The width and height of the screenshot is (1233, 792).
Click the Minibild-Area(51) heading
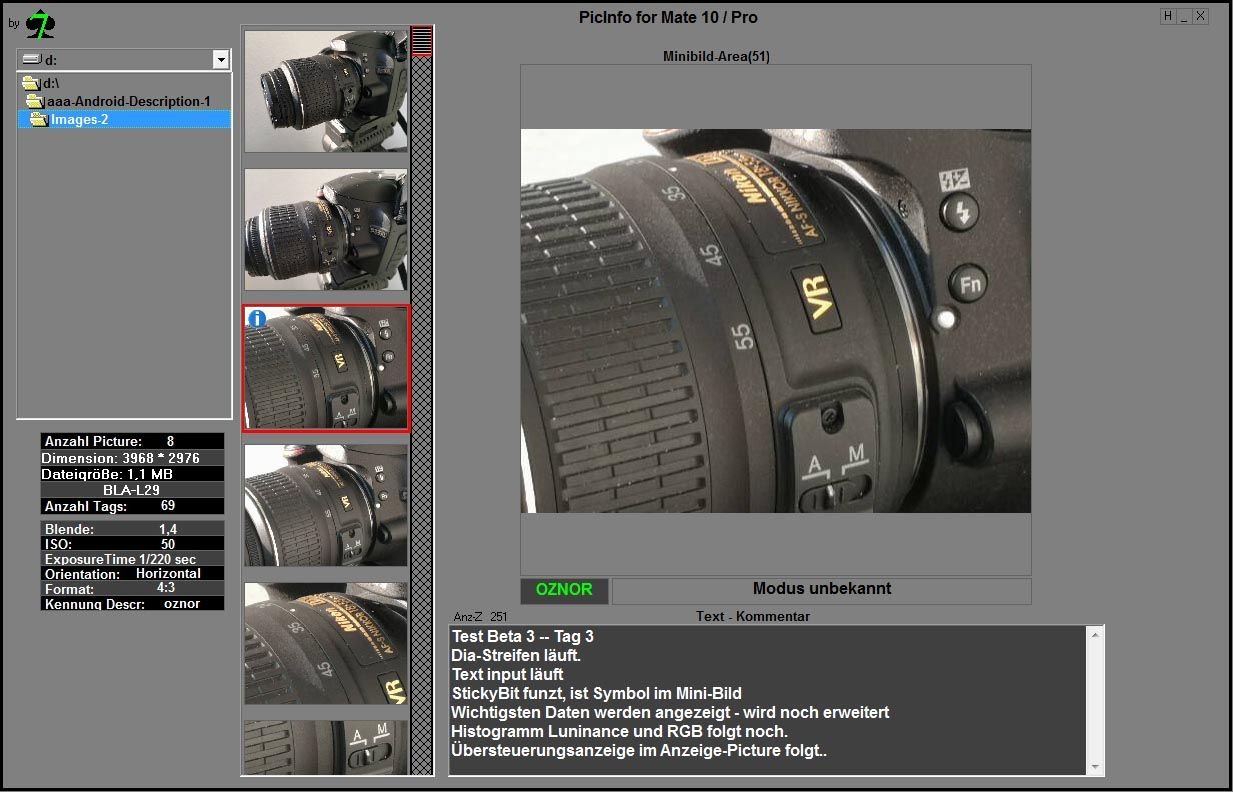click(716, 57)
